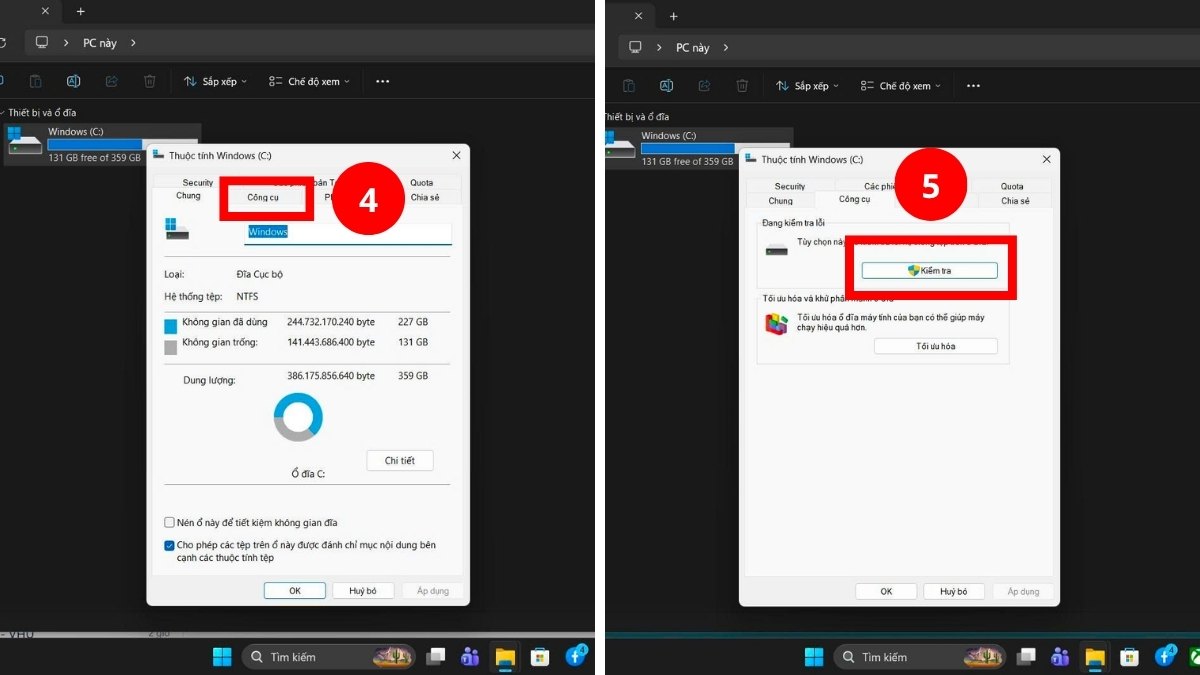
Task: Click 'Kiểm tra' error-check button
Action: pyautogui.click(x=929, y=270)
